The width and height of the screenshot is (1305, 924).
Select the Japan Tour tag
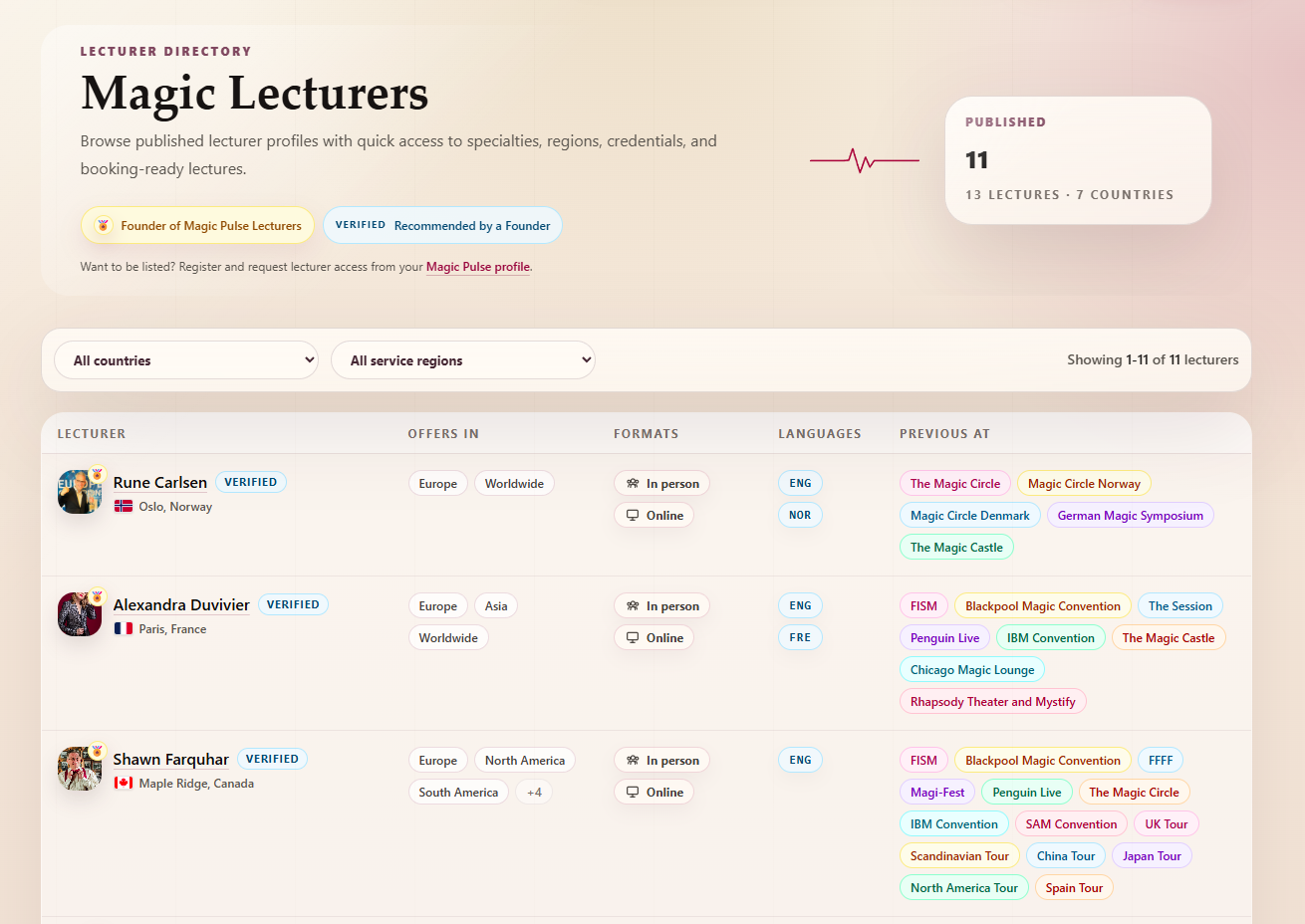coord(1152,855)
